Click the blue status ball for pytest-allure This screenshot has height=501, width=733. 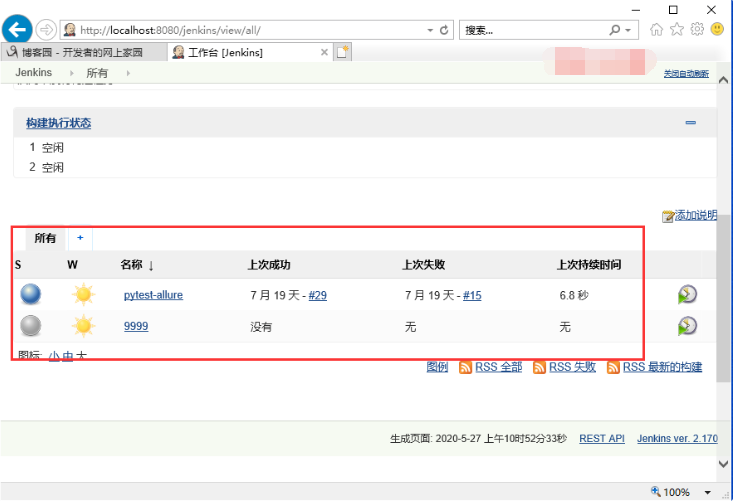[31, 294]
